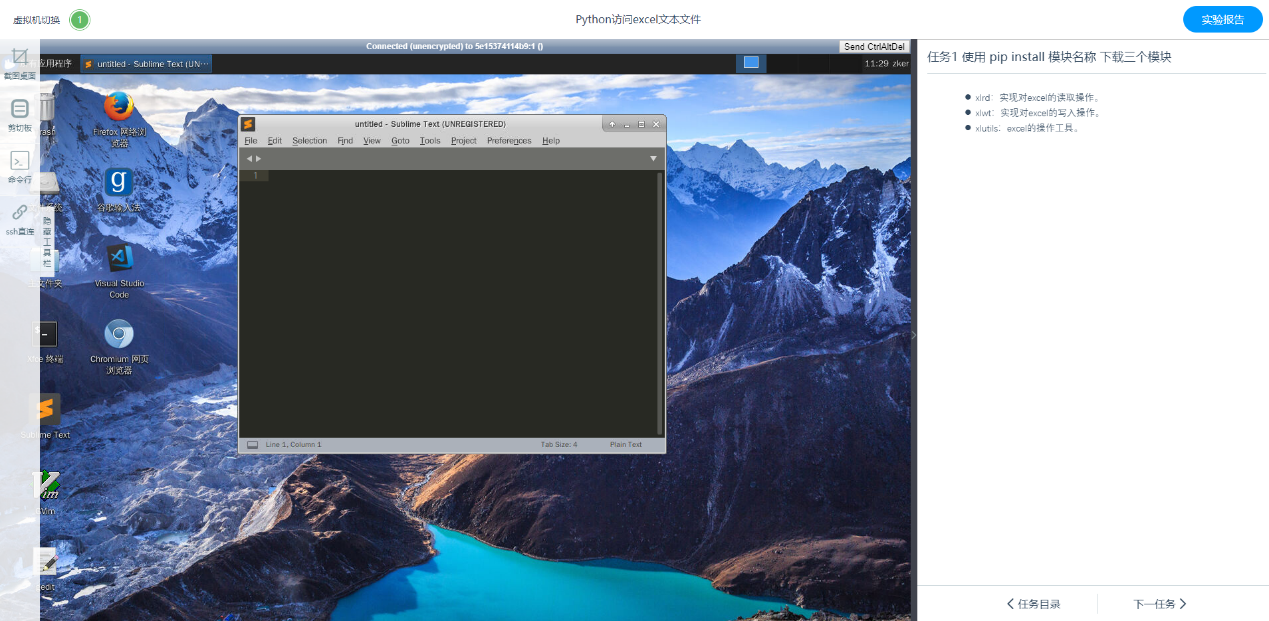
Task: Toggle the Sublime side bar status icon
Action: (x=252, y=445)
